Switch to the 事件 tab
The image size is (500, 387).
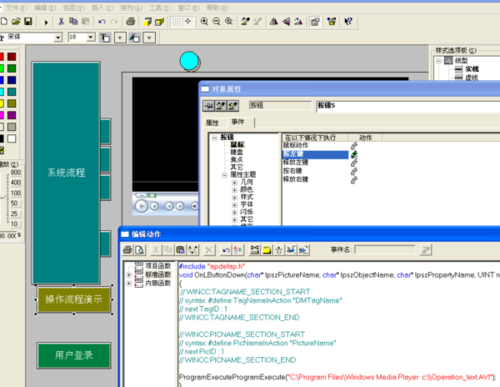click(x=238, y=122)
